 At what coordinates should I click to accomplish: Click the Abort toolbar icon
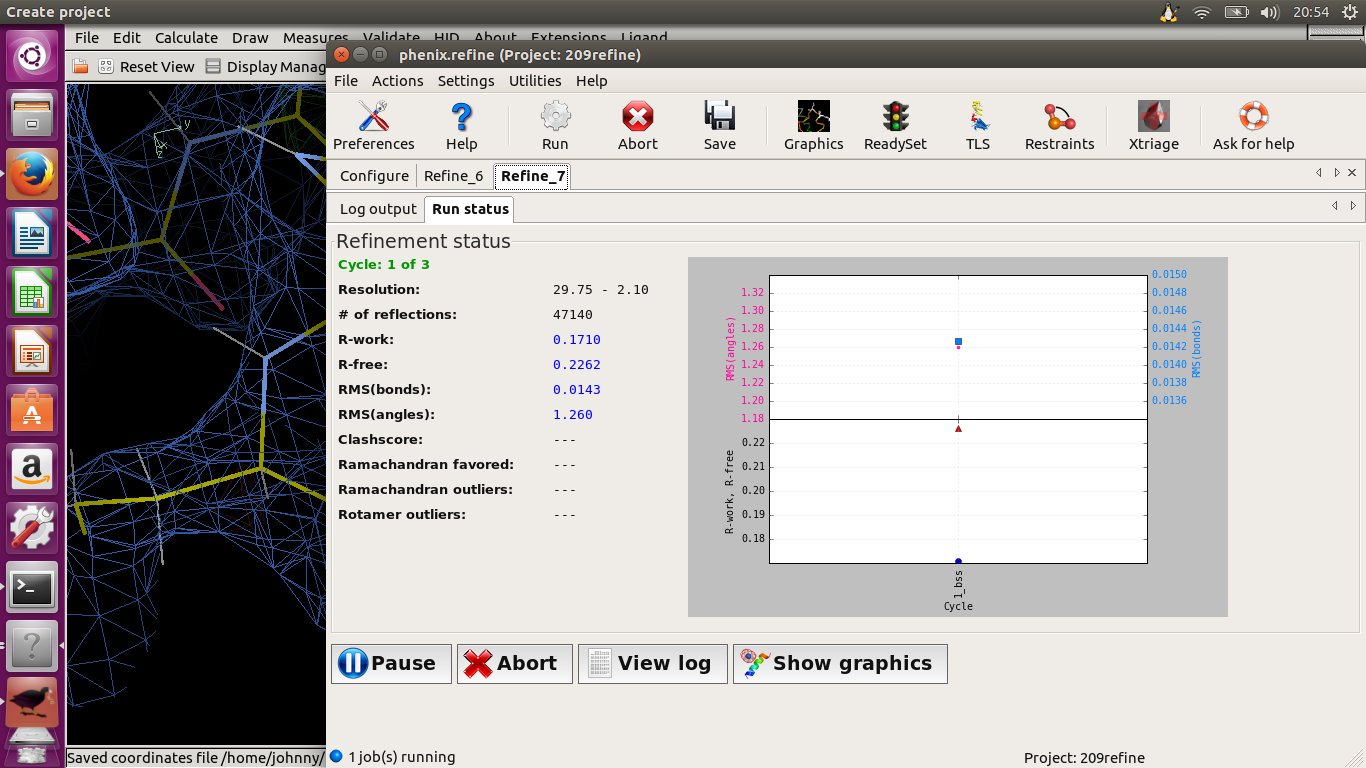tap(637, 125)
